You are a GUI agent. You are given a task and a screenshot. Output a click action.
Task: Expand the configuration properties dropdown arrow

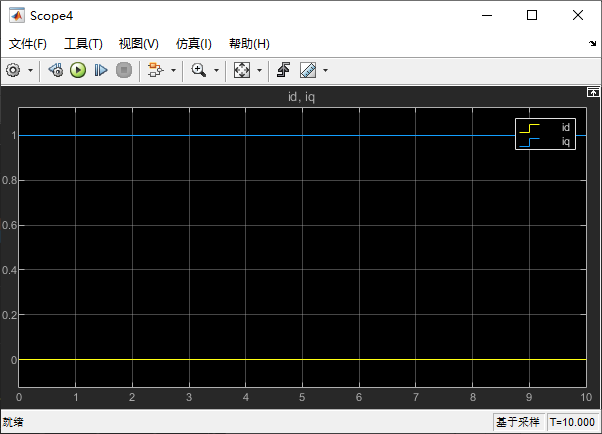(x=30, y=70)
